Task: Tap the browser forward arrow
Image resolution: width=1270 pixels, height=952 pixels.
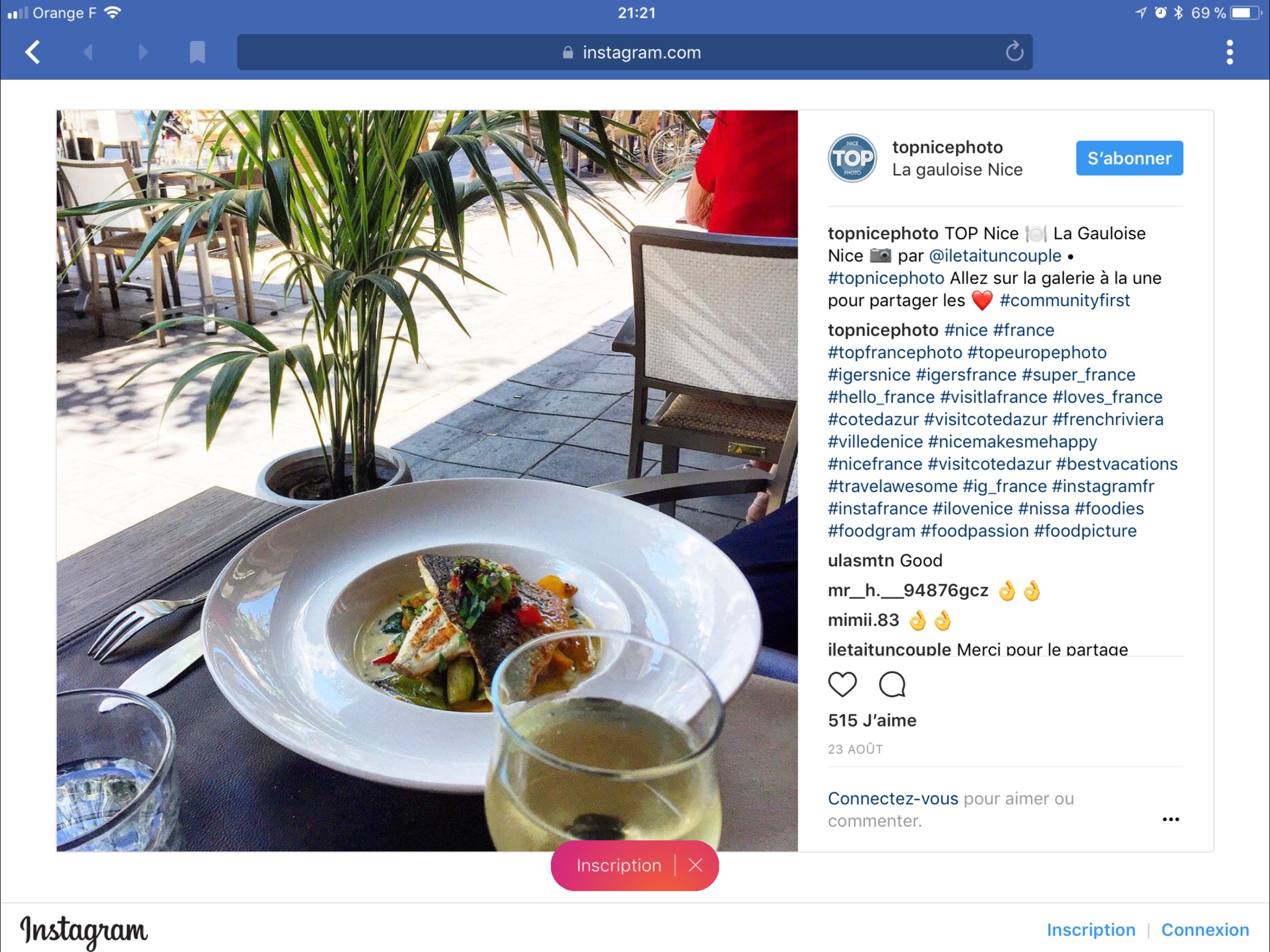Action: click(x=143, y=52)
